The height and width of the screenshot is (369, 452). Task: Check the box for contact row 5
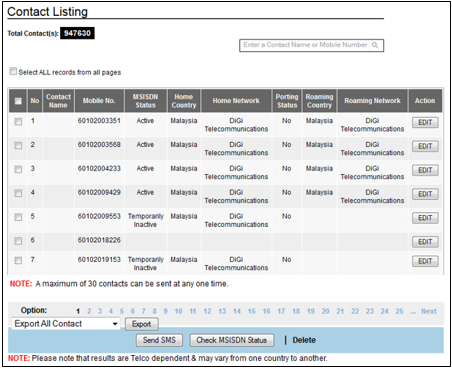coord(18,217)
